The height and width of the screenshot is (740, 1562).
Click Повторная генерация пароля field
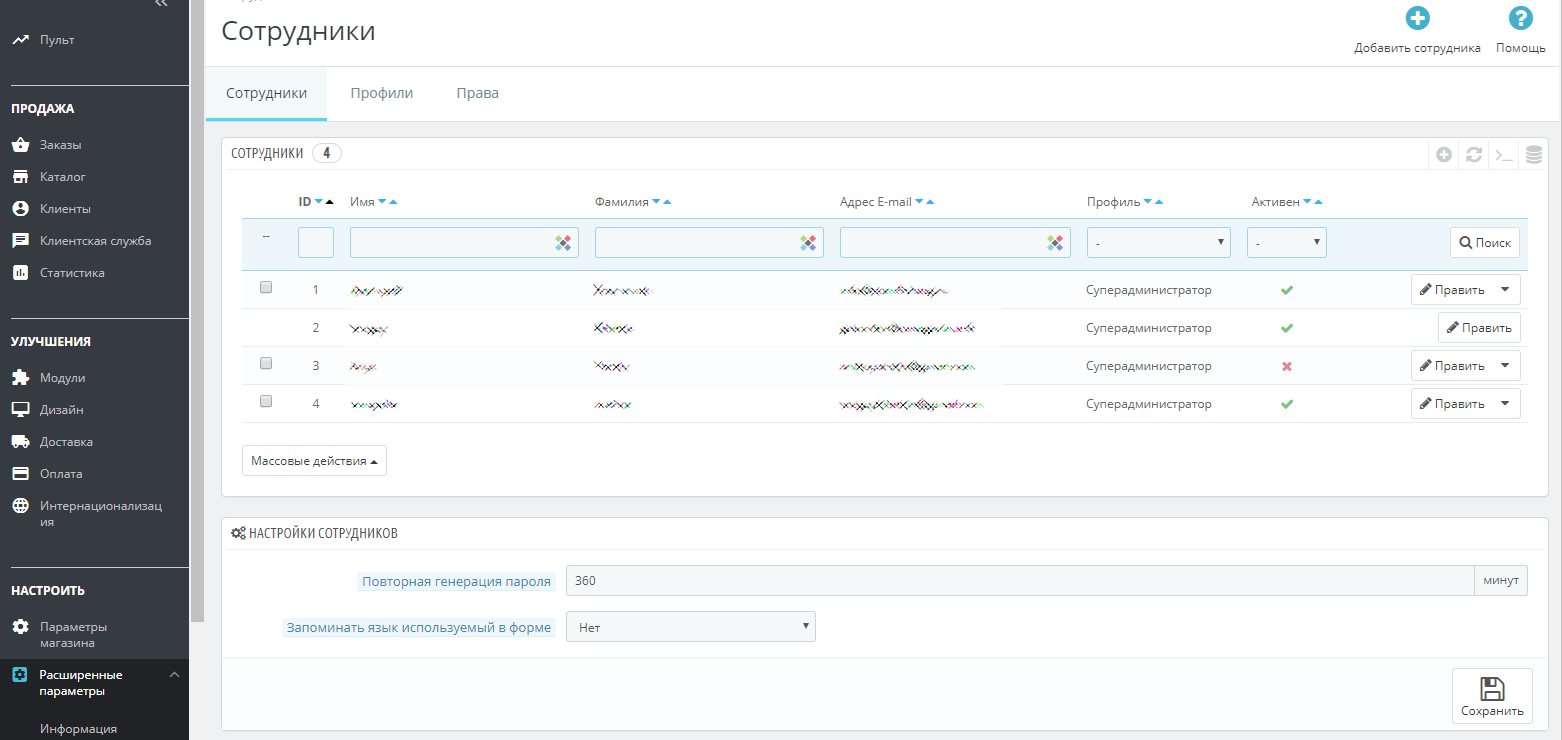tap(1020, 581)
